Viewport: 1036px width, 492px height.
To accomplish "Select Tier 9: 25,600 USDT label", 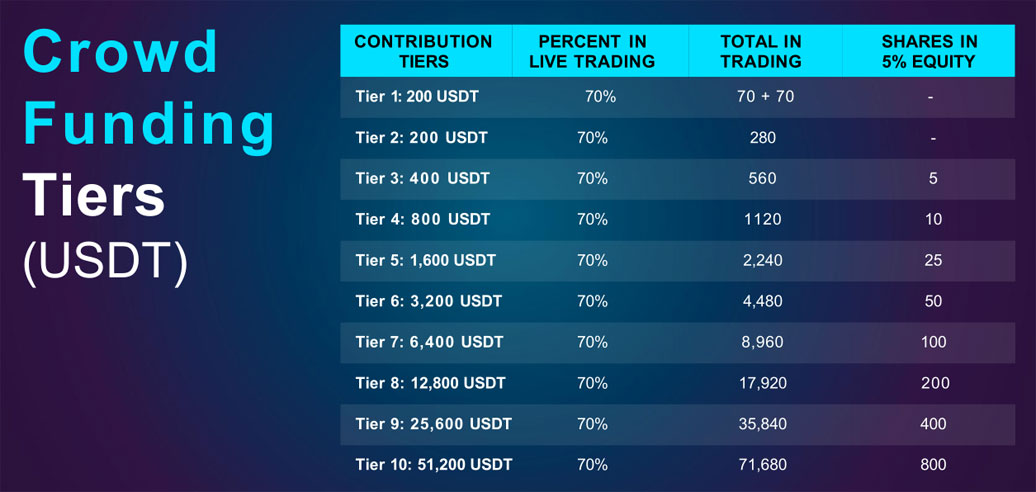I will (433, 423).
